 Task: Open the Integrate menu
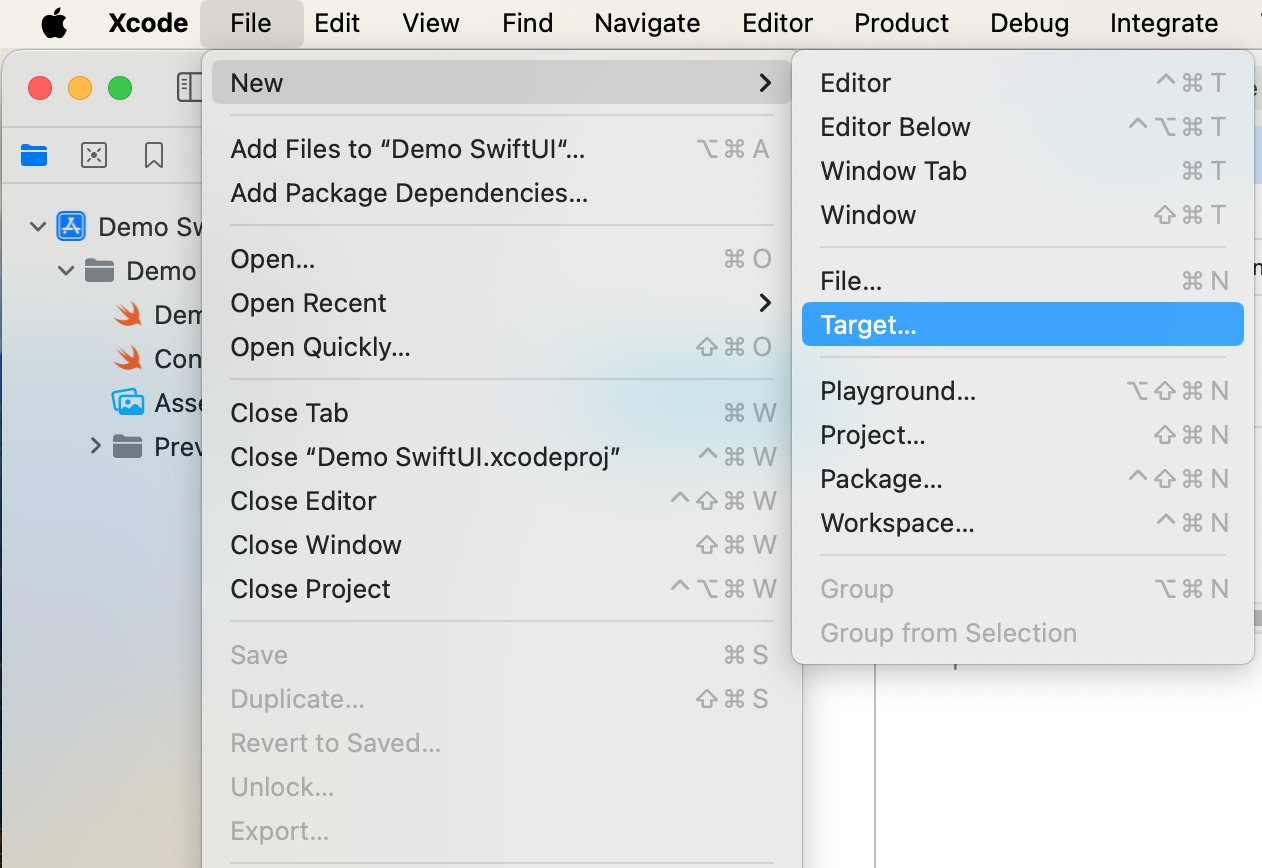1164,23
